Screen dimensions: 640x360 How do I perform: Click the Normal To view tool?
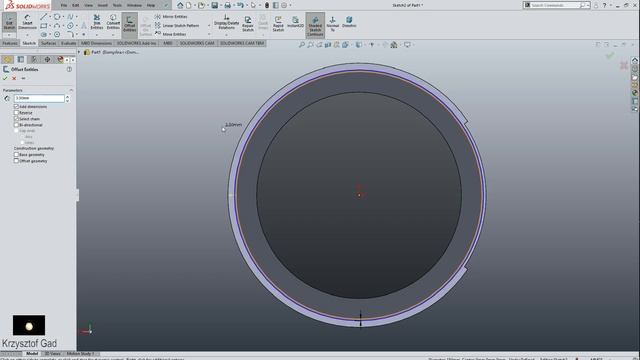coord(333,24)
